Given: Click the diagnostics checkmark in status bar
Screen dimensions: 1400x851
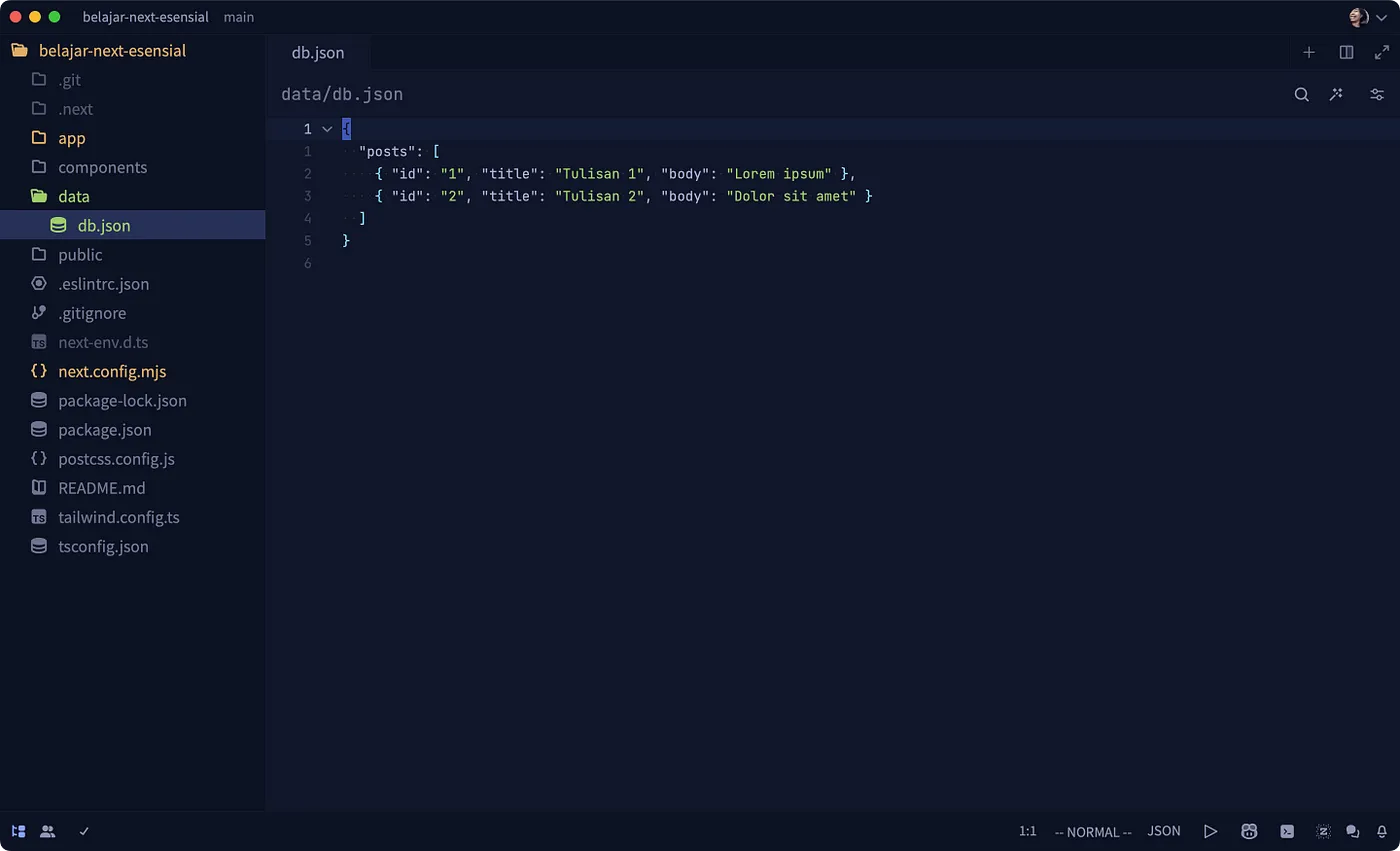Looking at the screenshot, I should pos(84,831).
